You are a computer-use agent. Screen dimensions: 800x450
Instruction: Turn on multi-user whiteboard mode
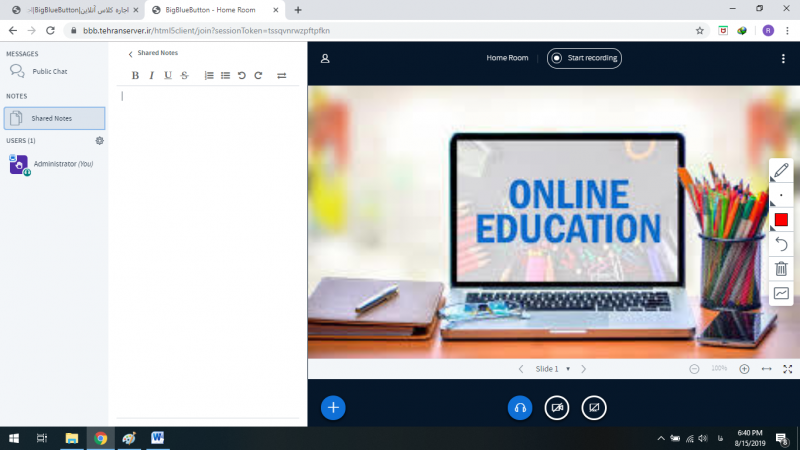pyautogui.click(x=781, y=293)
